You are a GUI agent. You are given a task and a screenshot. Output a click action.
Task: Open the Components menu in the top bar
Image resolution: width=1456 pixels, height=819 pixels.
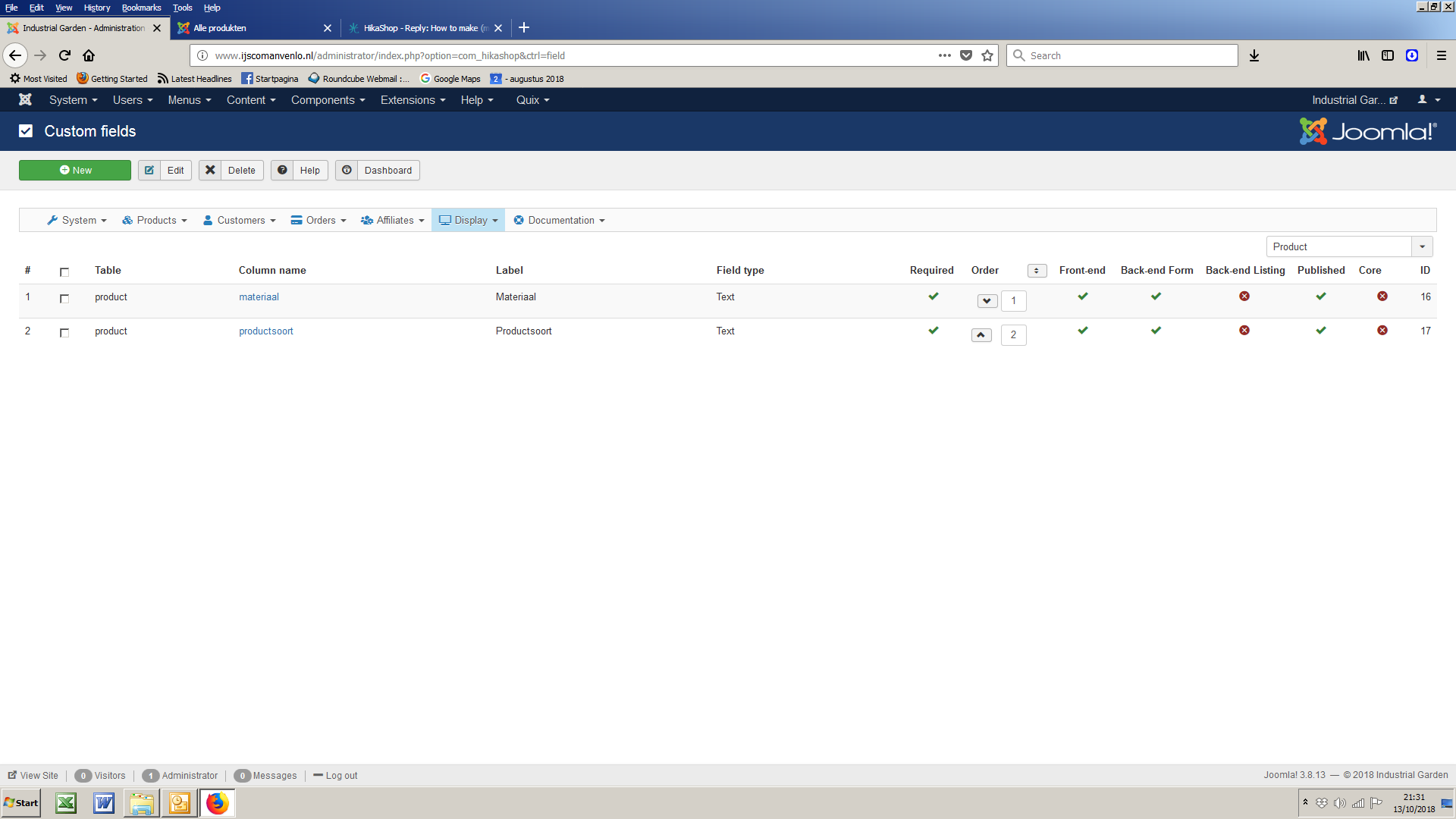click(328, 100)
